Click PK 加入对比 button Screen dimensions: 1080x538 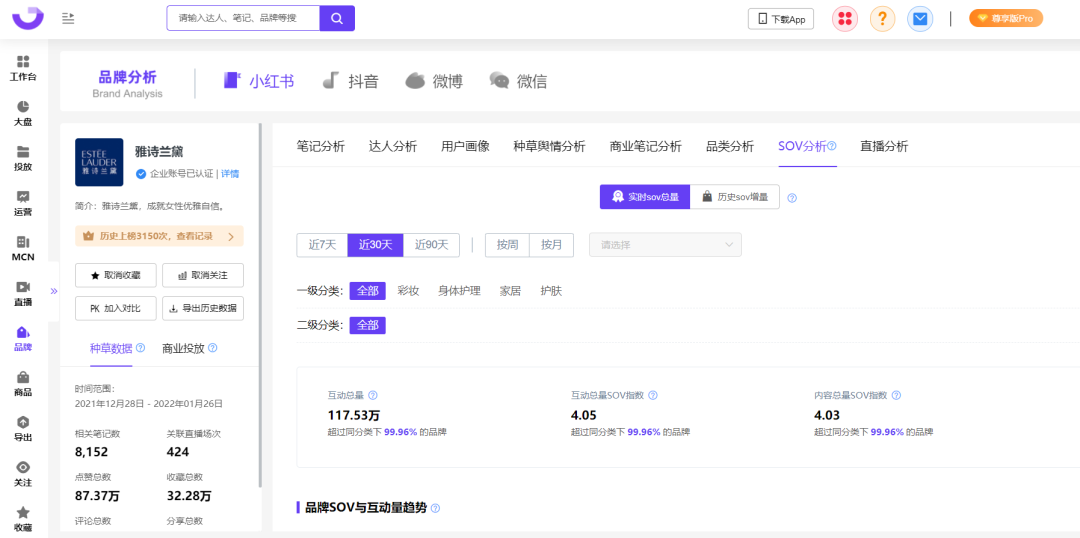click(x=116, y=309)
